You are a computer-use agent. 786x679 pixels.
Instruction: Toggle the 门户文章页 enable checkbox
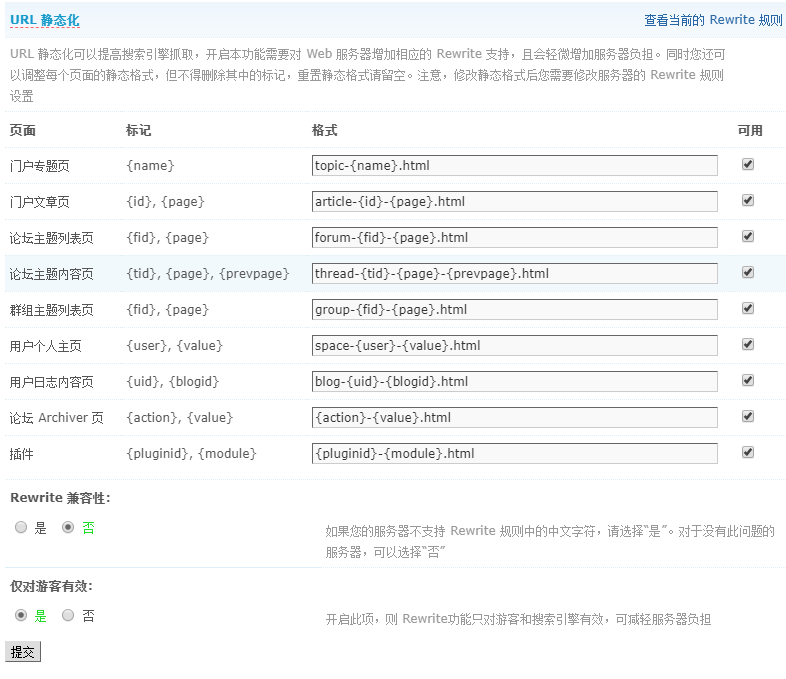(748, 200)
